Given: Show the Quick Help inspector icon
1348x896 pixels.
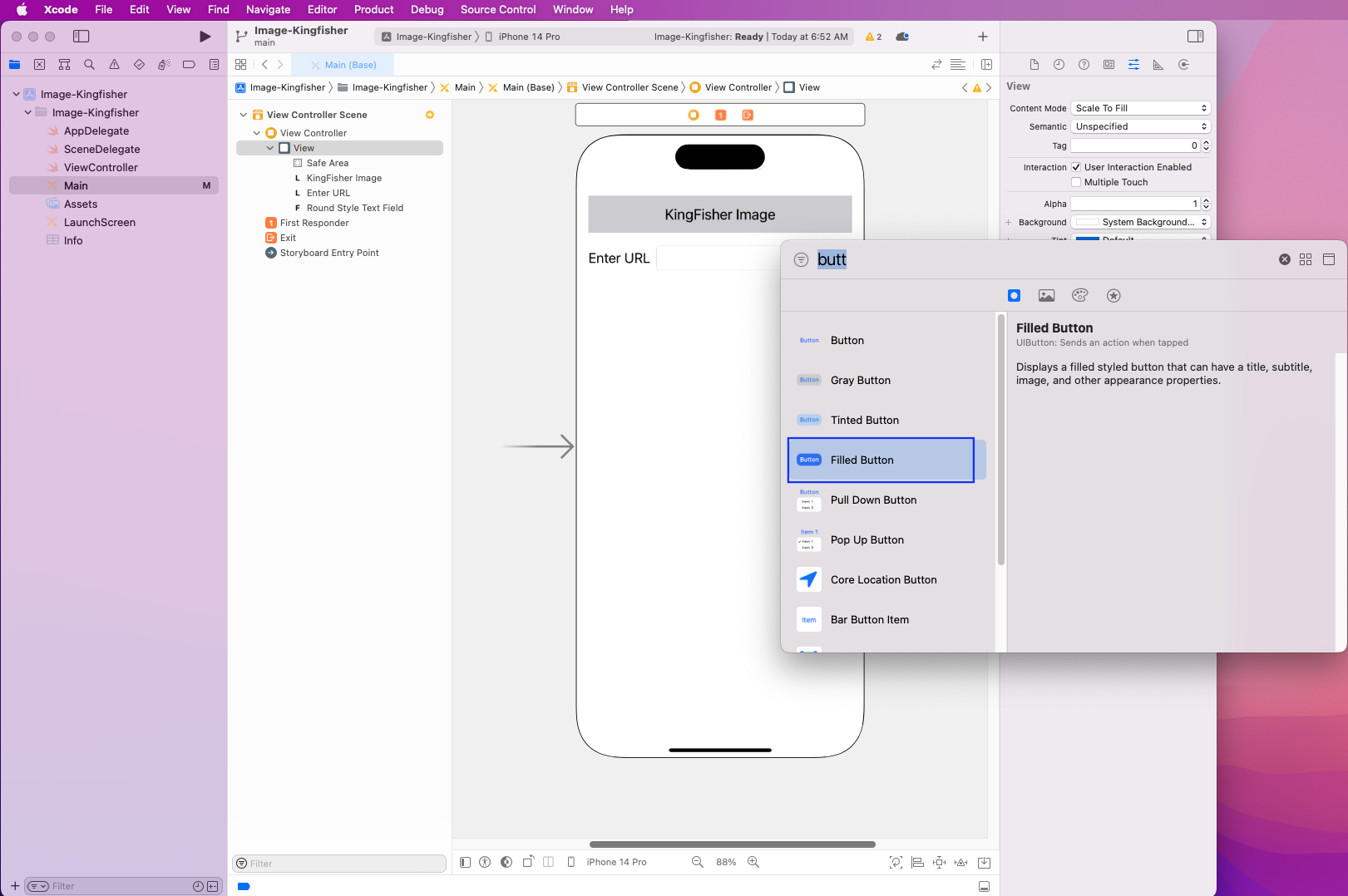Looking at the screenshot, I should point(1084,65).
